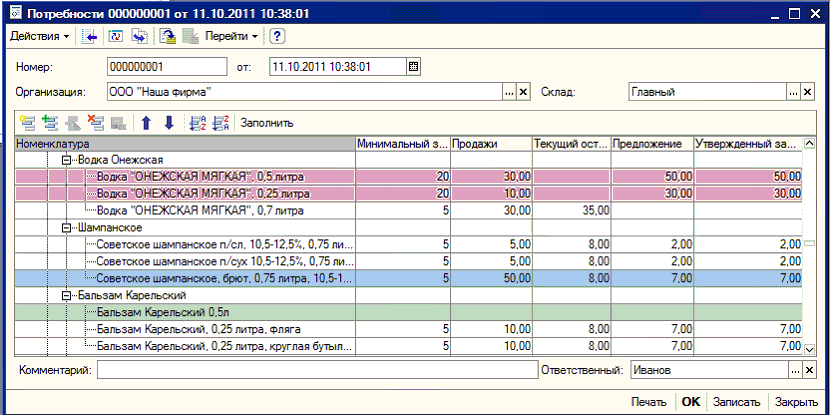Click the OK button
This screenshot has height=416, width=831.
691,402
